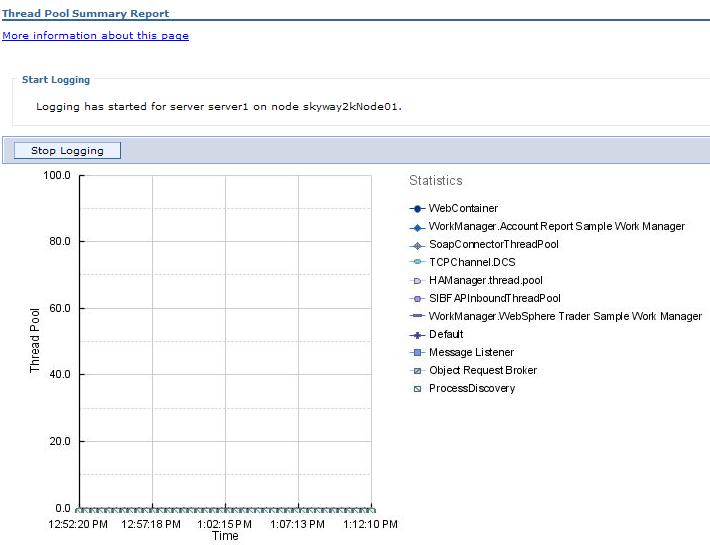Select the Message Listener legend label
Viewport: 710px width, 545px height.
(471, 352)
